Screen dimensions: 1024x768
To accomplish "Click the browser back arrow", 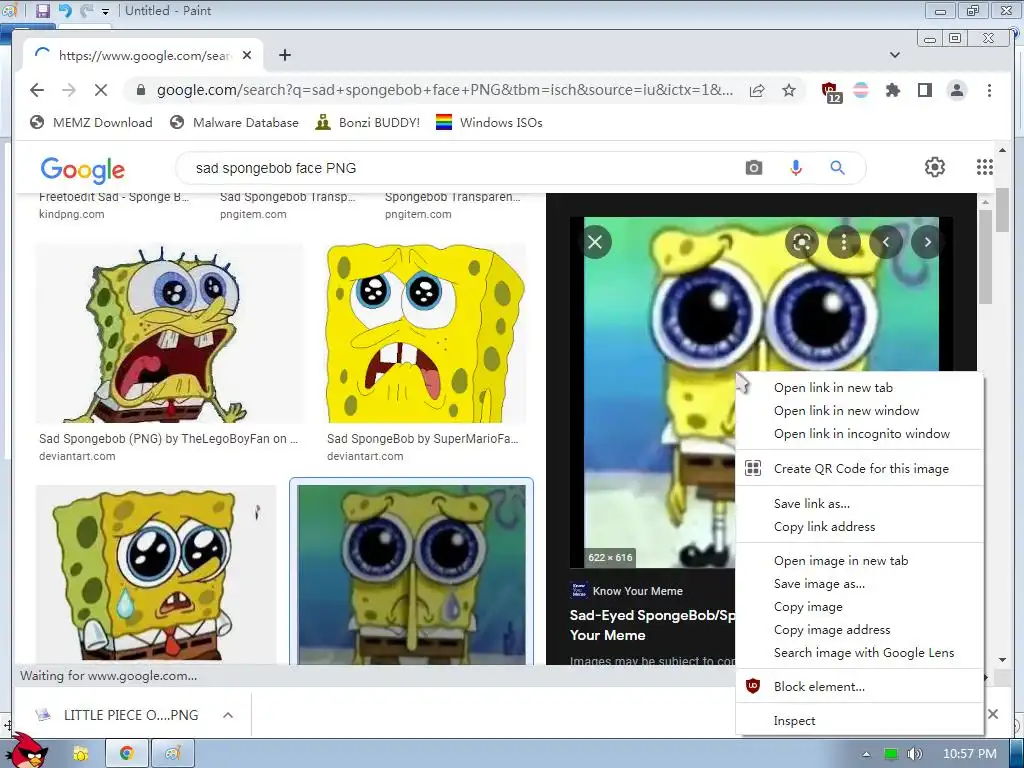I will pyautogui.click(x=37, y=90).
